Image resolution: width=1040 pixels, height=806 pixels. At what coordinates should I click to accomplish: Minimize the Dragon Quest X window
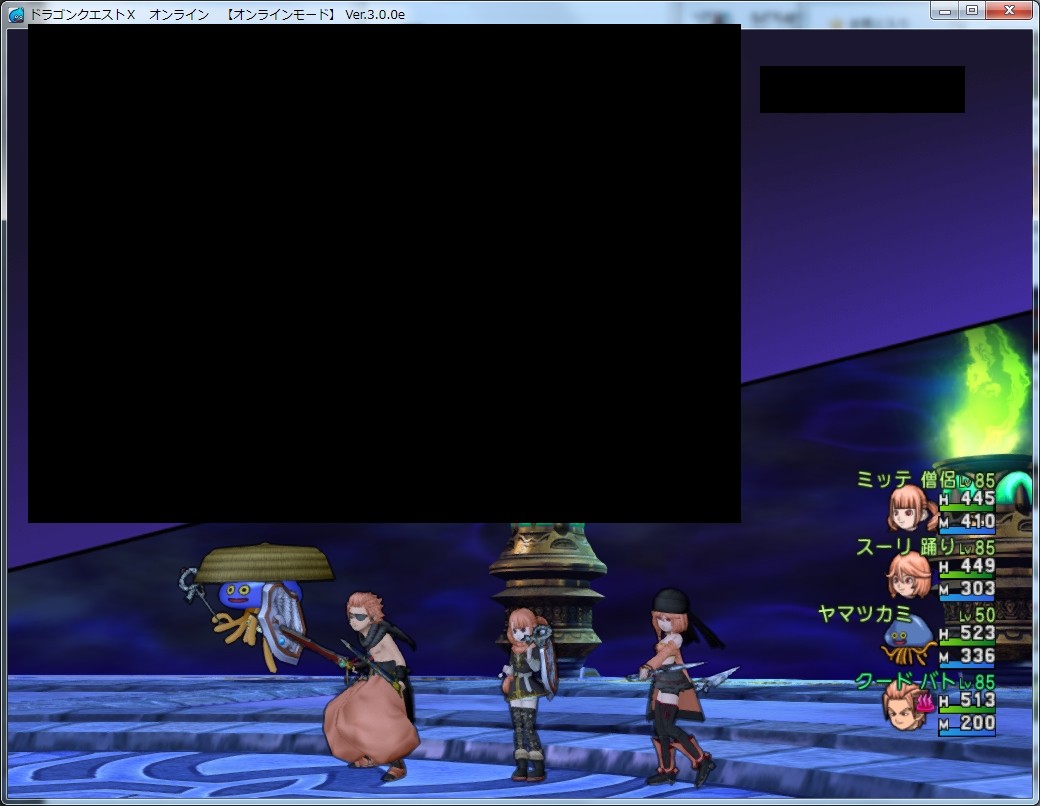(945, 11)
